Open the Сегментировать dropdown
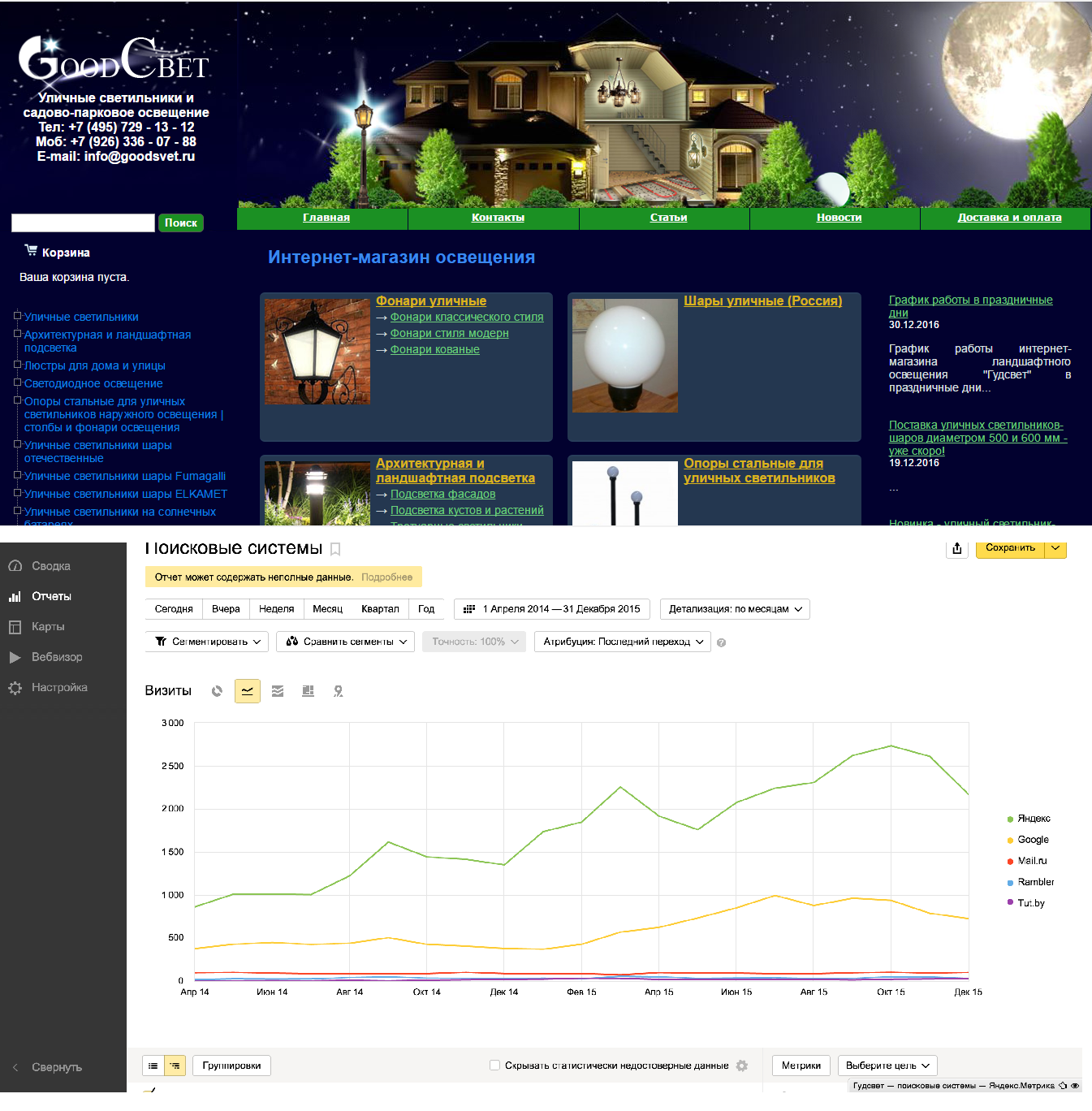Screen dimensions: 1092x1111 [x=207, y=642]
